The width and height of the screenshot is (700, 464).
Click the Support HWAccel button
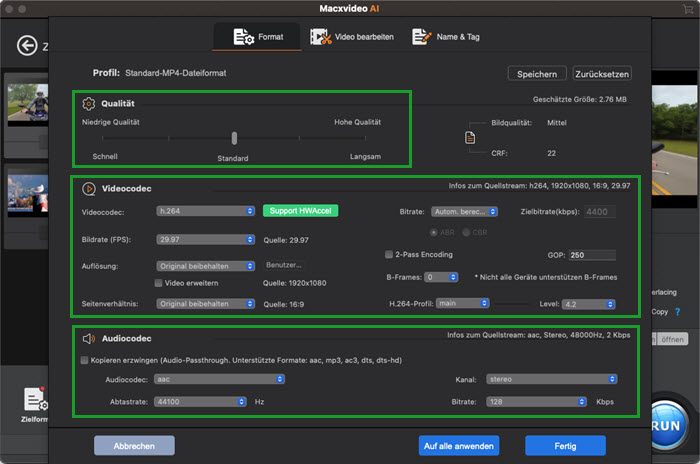(x=300, y=211)
